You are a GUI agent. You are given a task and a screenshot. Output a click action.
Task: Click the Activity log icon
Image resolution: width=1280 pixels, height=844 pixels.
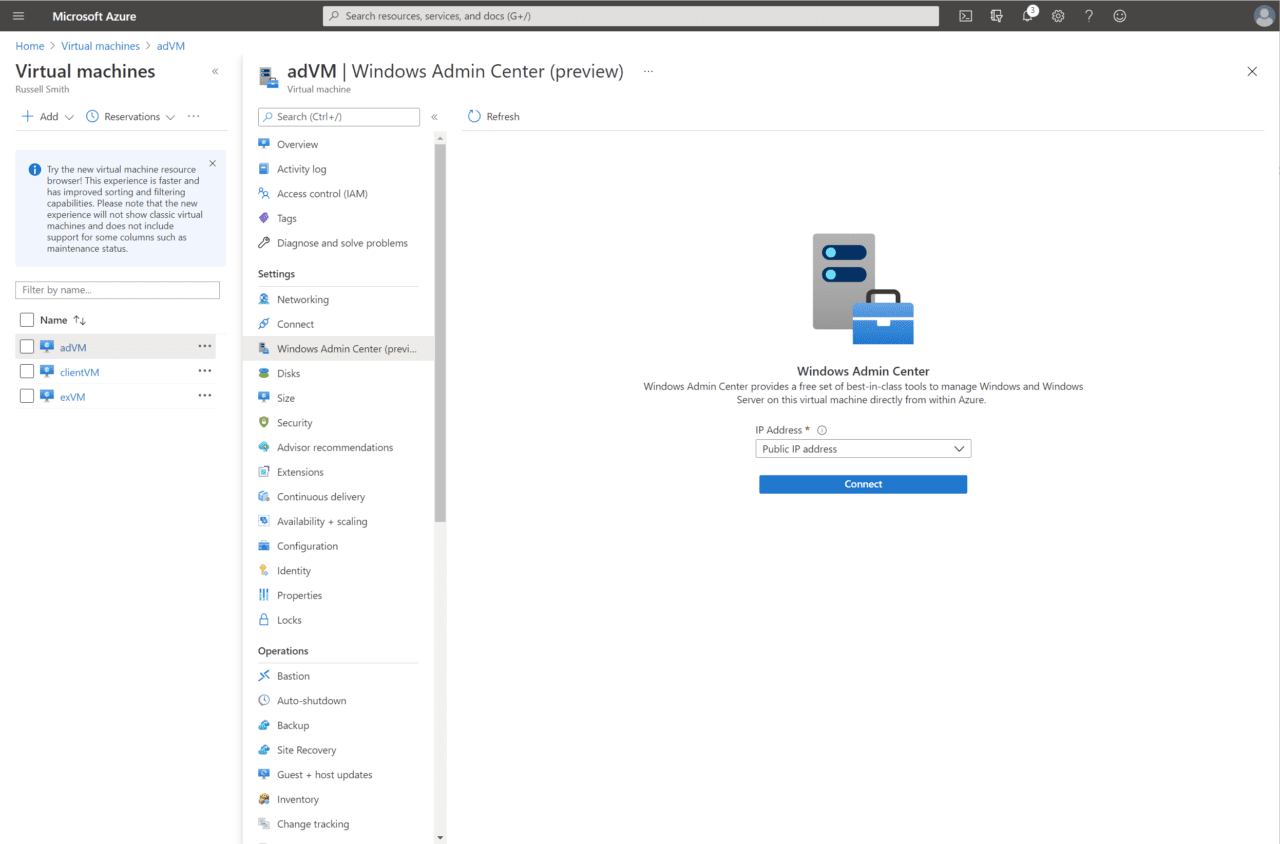(x=264, y=169)
